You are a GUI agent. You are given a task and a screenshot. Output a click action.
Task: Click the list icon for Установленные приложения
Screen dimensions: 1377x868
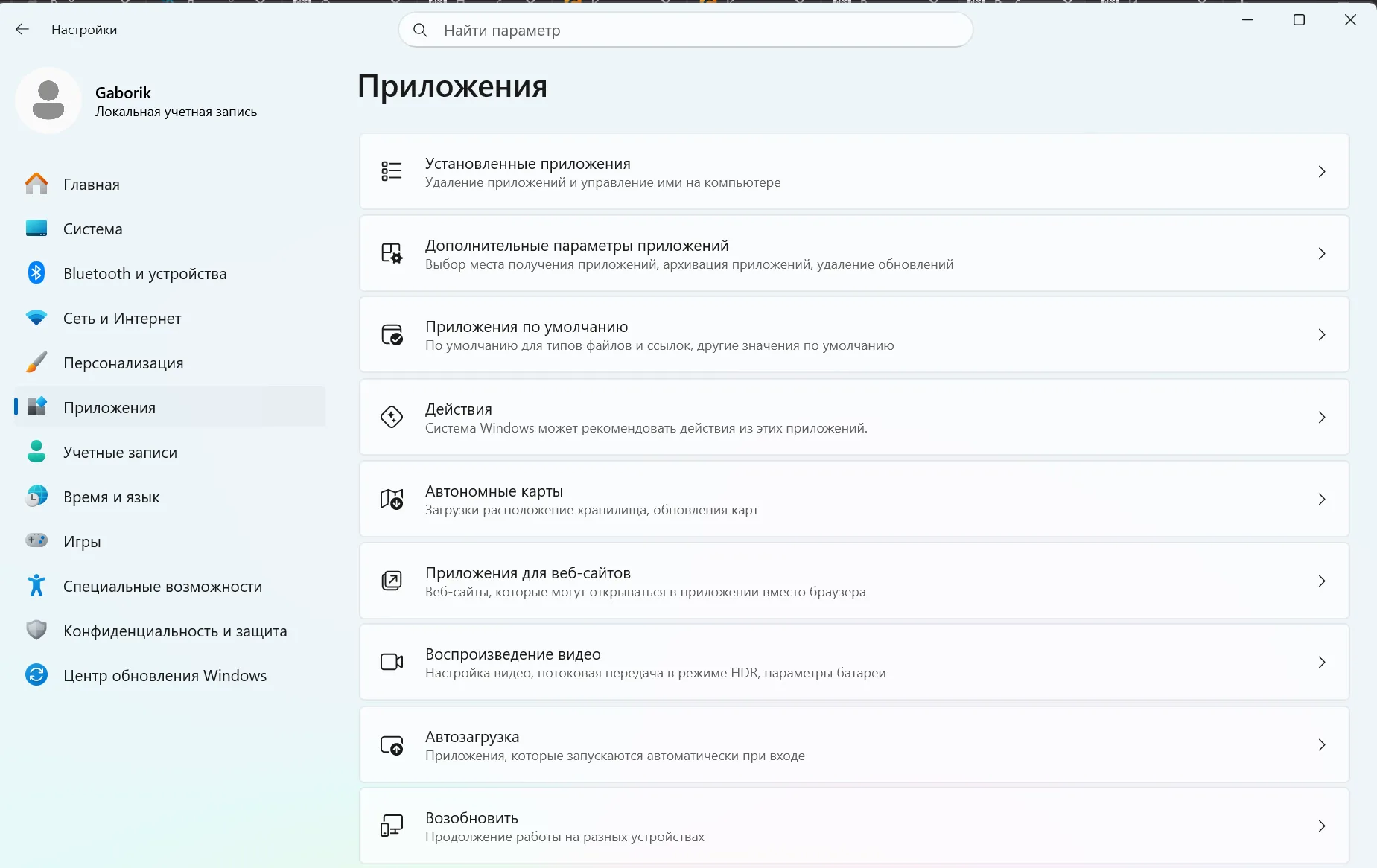coord(392,171)
